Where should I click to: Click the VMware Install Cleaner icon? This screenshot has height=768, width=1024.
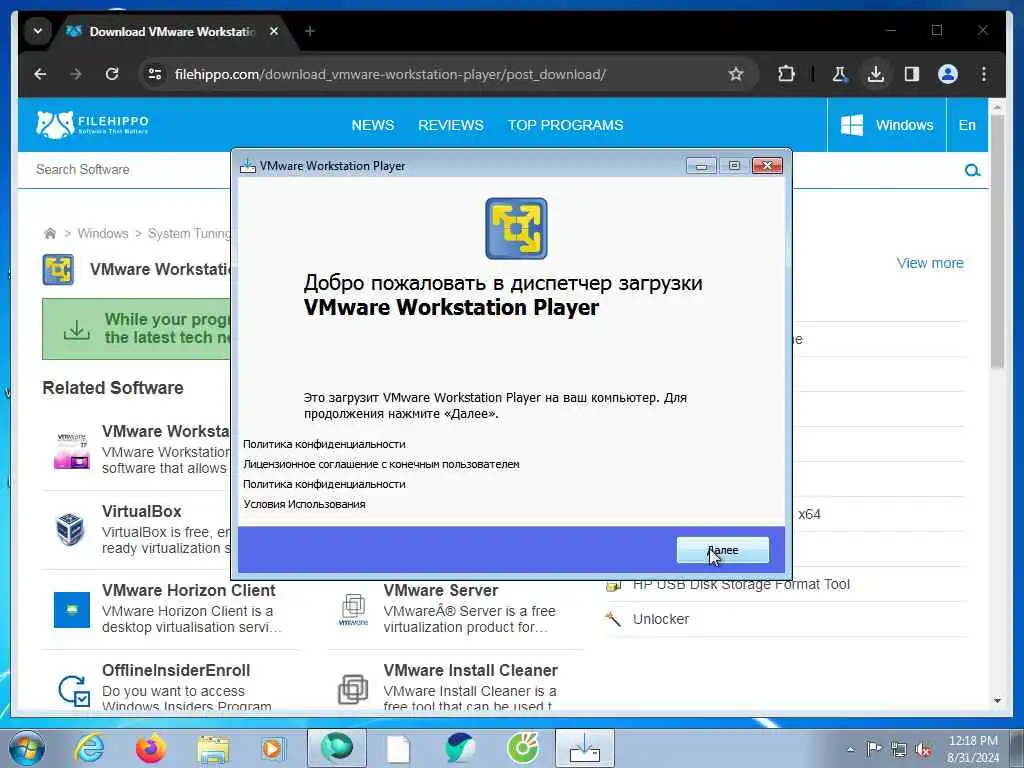353,690
